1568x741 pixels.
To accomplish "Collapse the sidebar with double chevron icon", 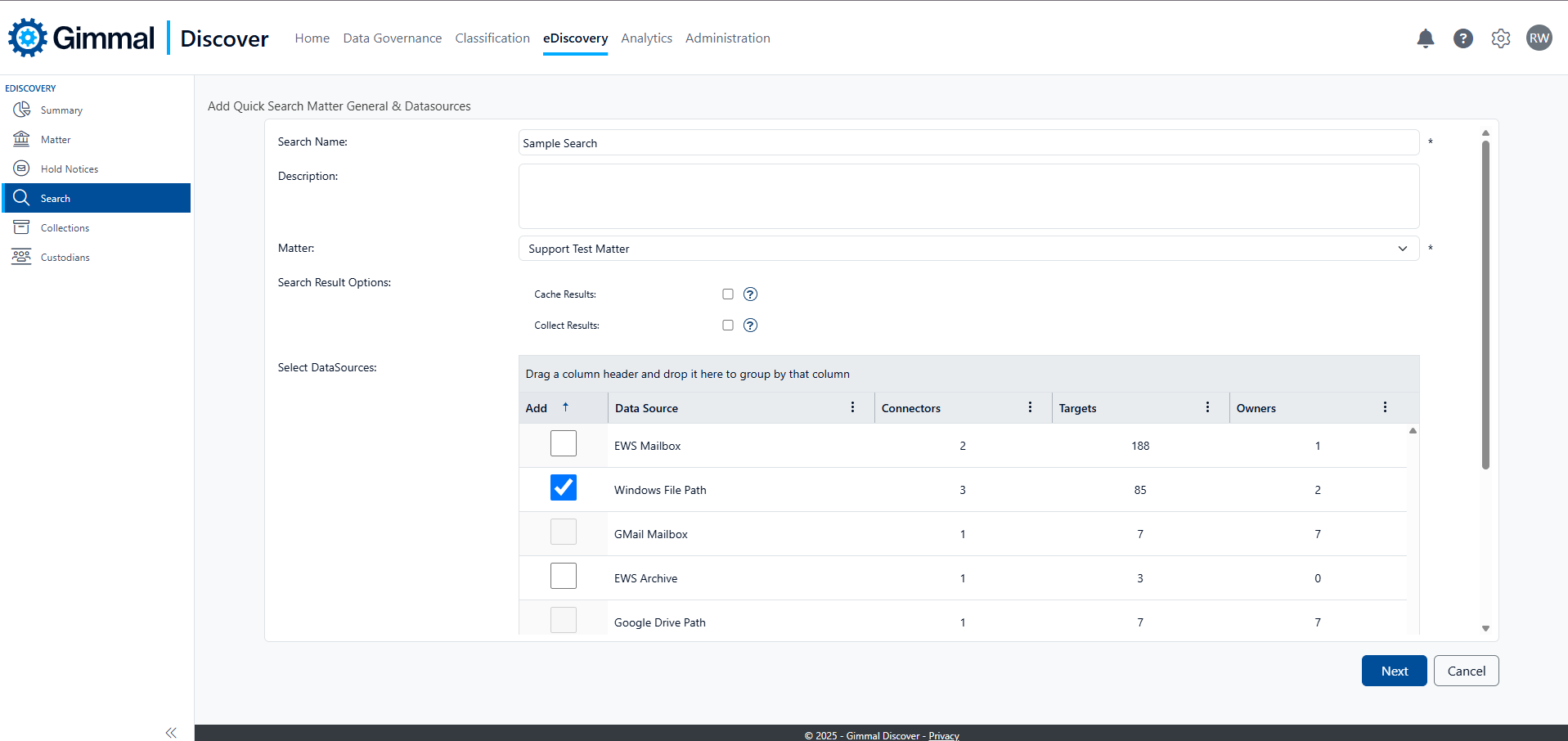I will pyautogui.click(x=171, y=732).
